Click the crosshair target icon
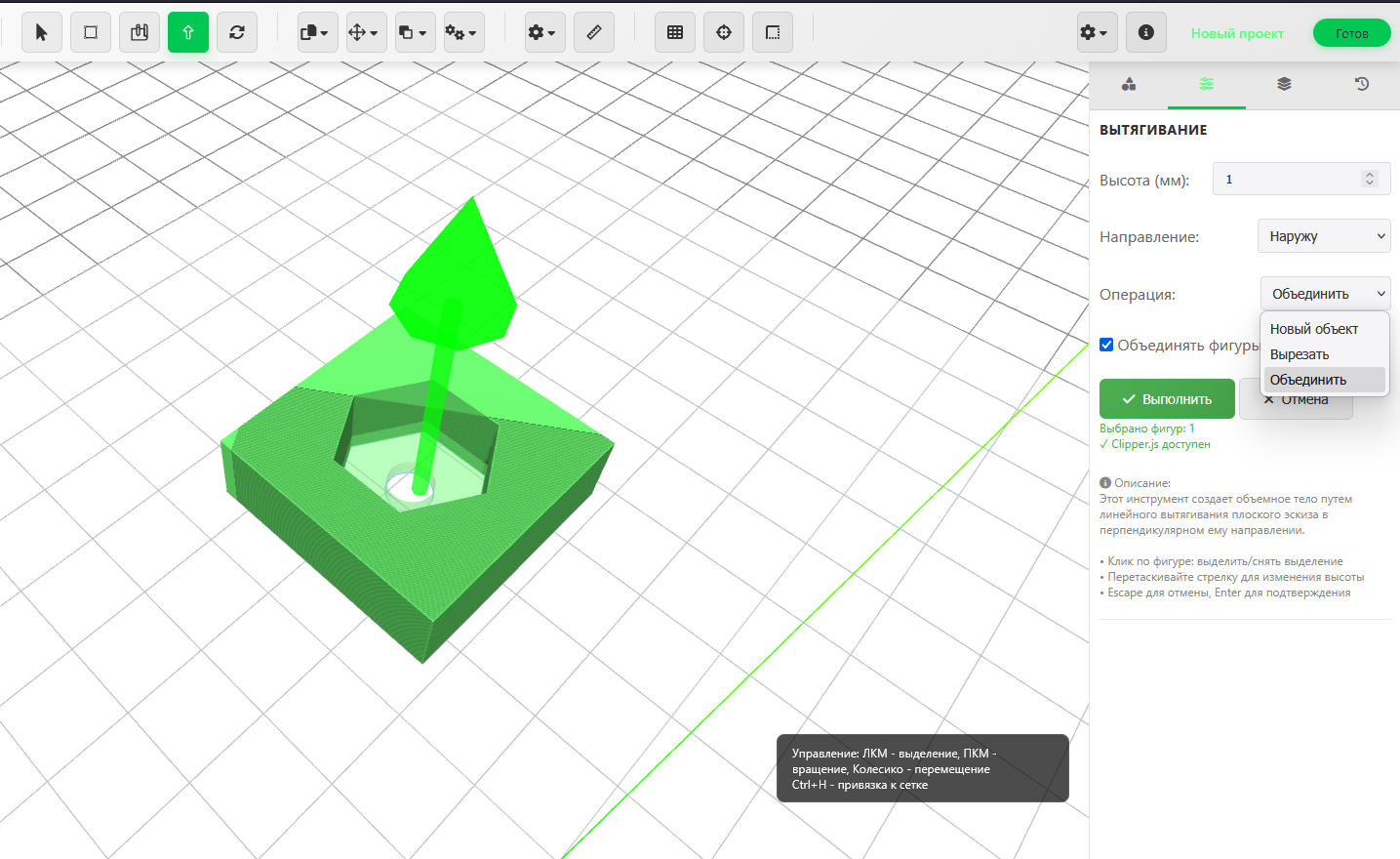Screen dimensions: 1400x859 [x=724, y=32]
